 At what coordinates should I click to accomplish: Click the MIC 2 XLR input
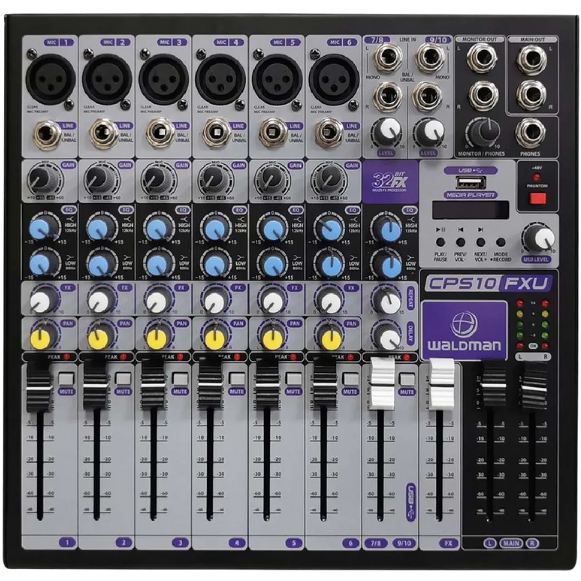pyautogui.click(x=107, y=79)
